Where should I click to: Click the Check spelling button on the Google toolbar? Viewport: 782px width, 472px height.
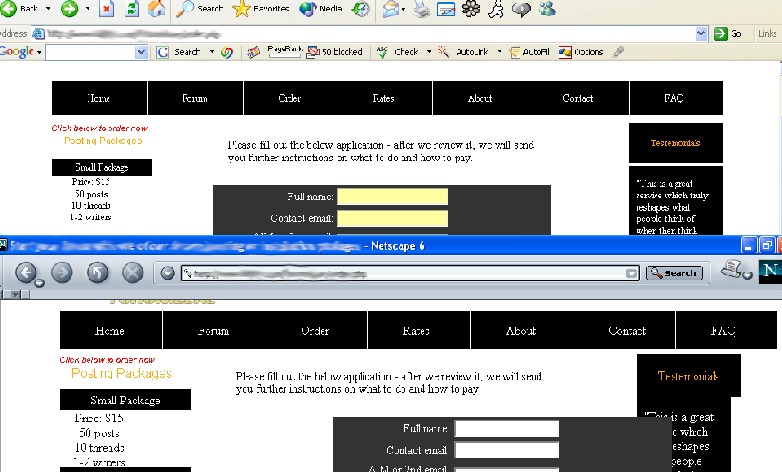(397, 51)
